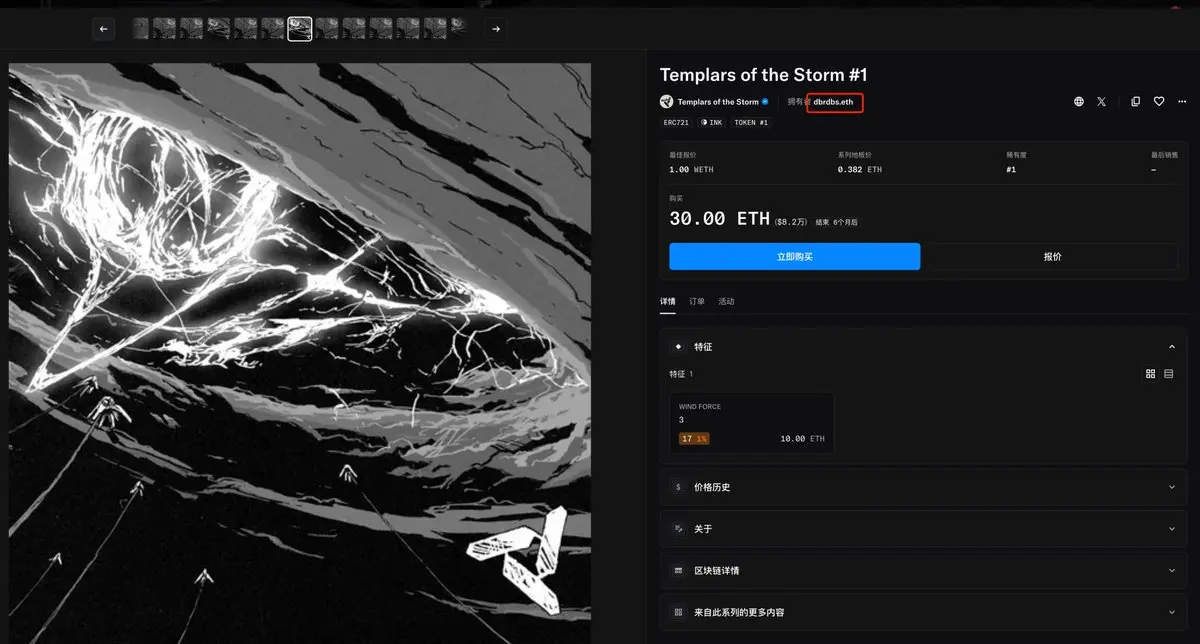1200x644 pixels.
Task: Go to the next item with right arrow
Action: [496, 29]
